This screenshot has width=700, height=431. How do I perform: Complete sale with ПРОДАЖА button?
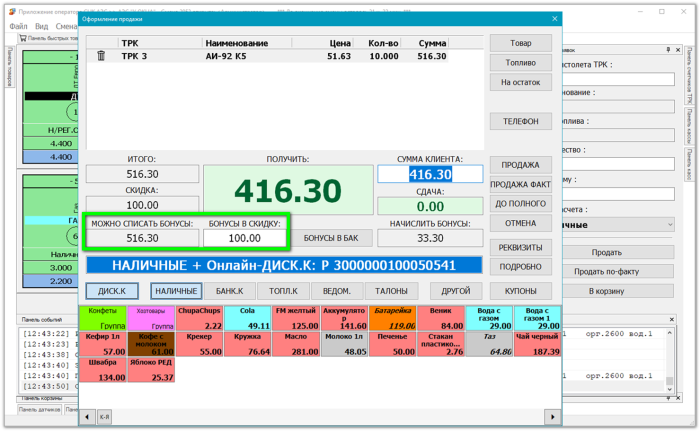[x=521, y=165]
